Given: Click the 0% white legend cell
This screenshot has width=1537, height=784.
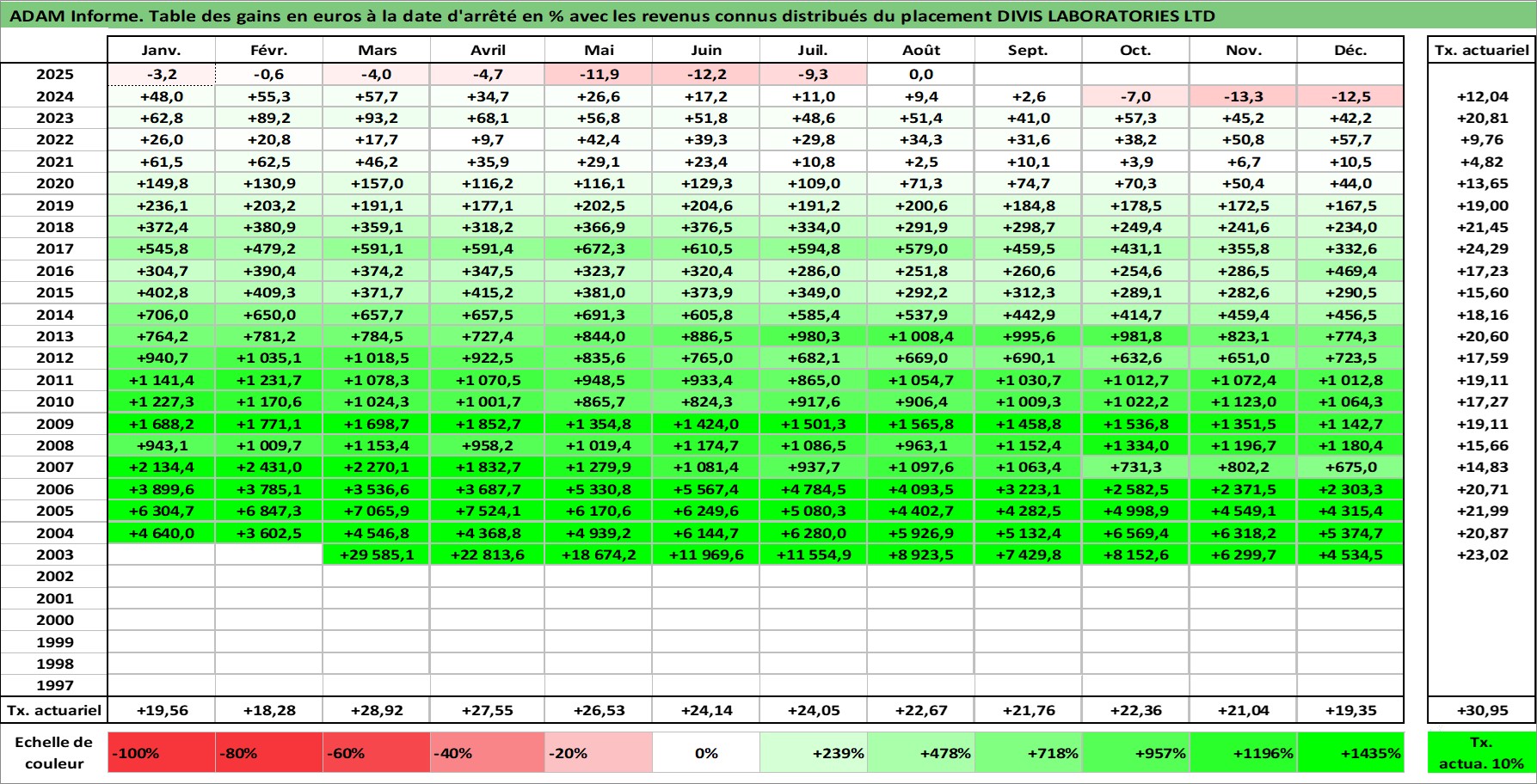Looking at the screenshot, I should (705, 753).
